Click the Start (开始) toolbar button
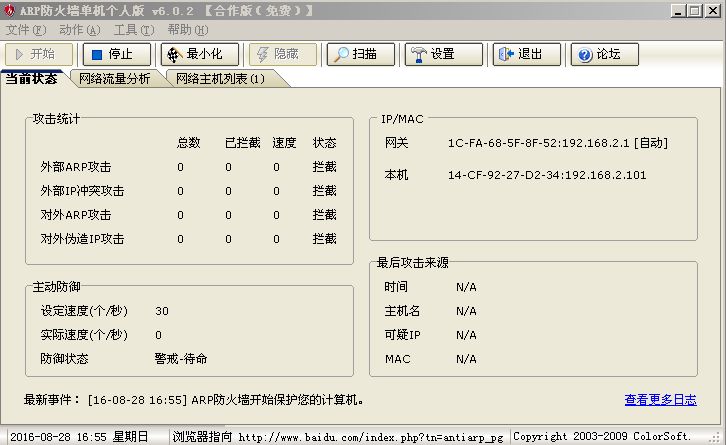 pos(37,54)
